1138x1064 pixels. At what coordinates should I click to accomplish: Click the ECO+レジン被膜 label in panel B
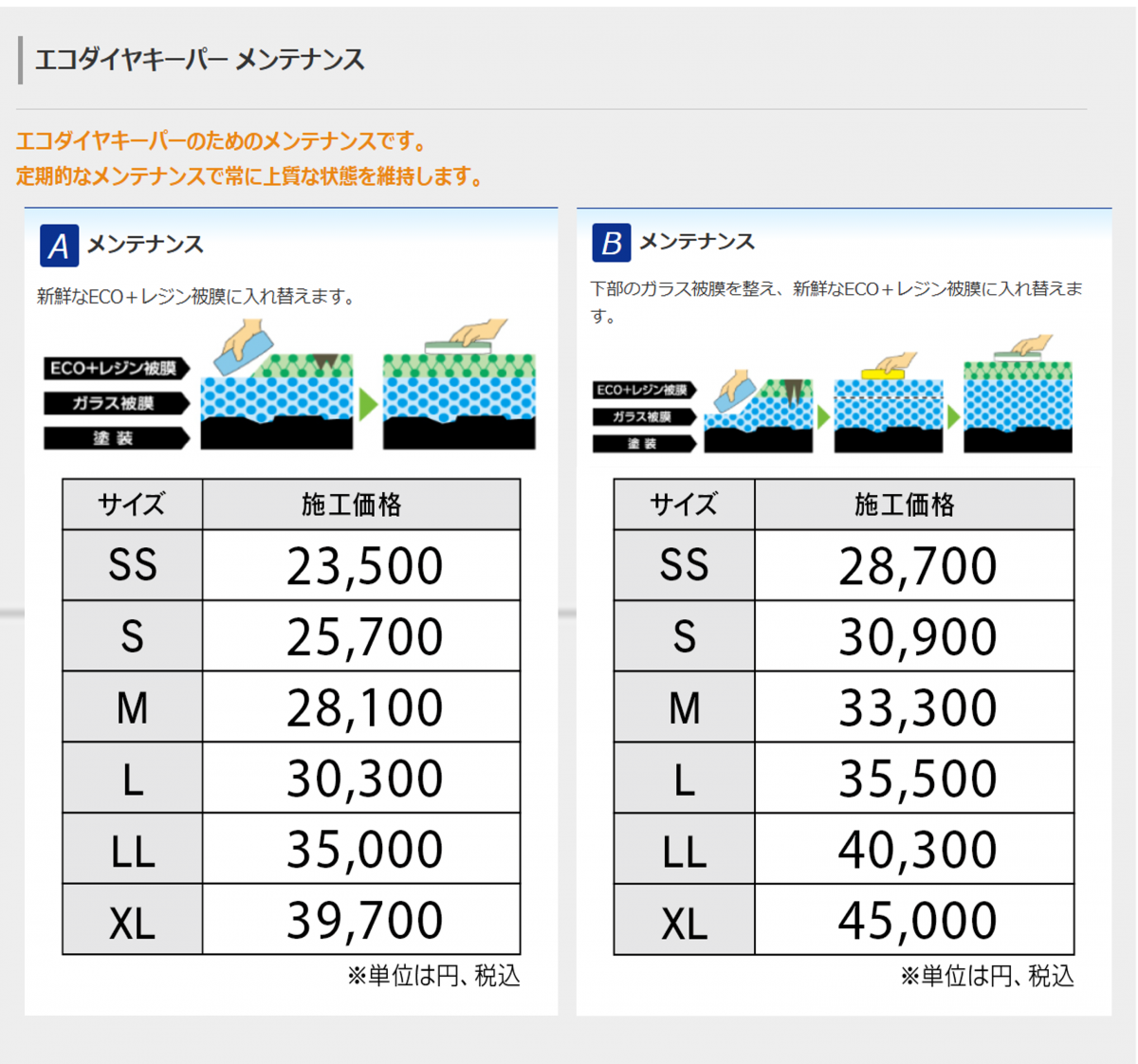[643, 390]
